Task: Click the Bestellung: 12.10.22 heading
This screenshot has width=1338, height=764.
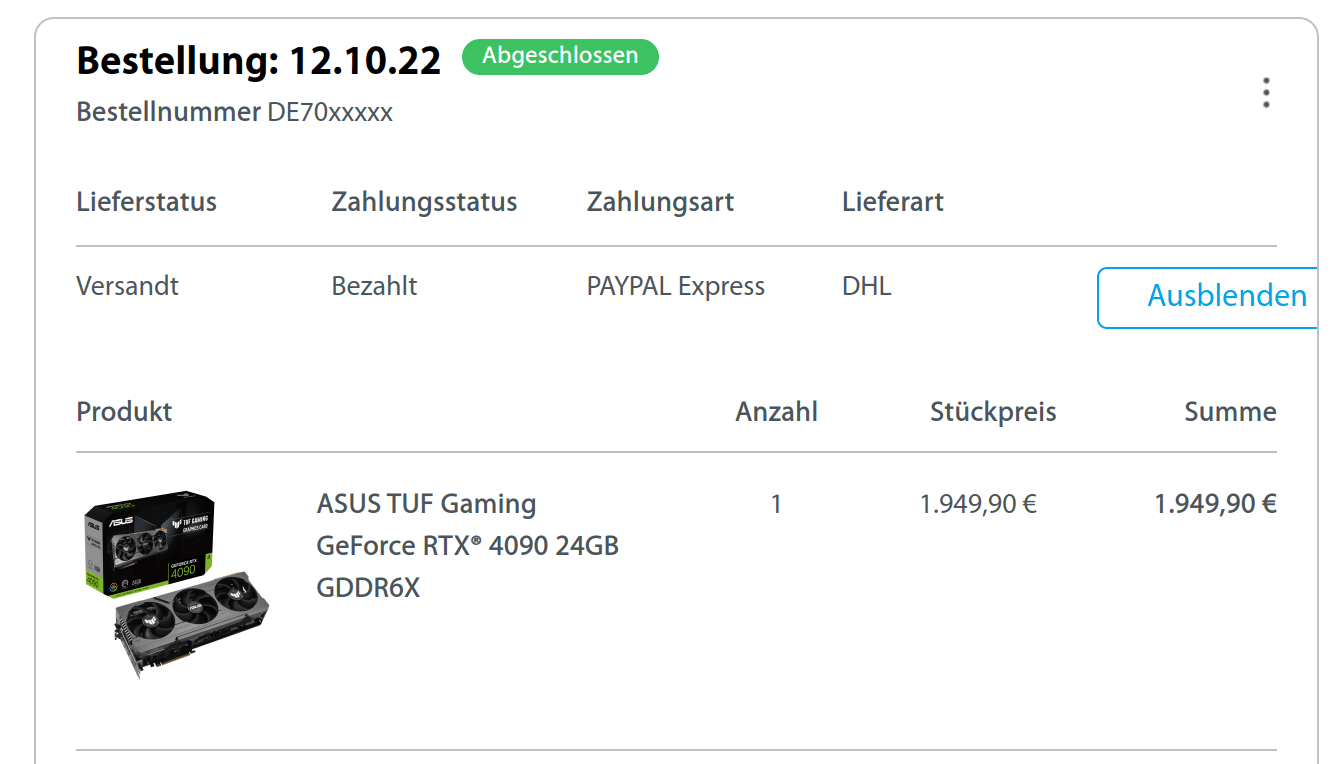Action: [258, 61]
